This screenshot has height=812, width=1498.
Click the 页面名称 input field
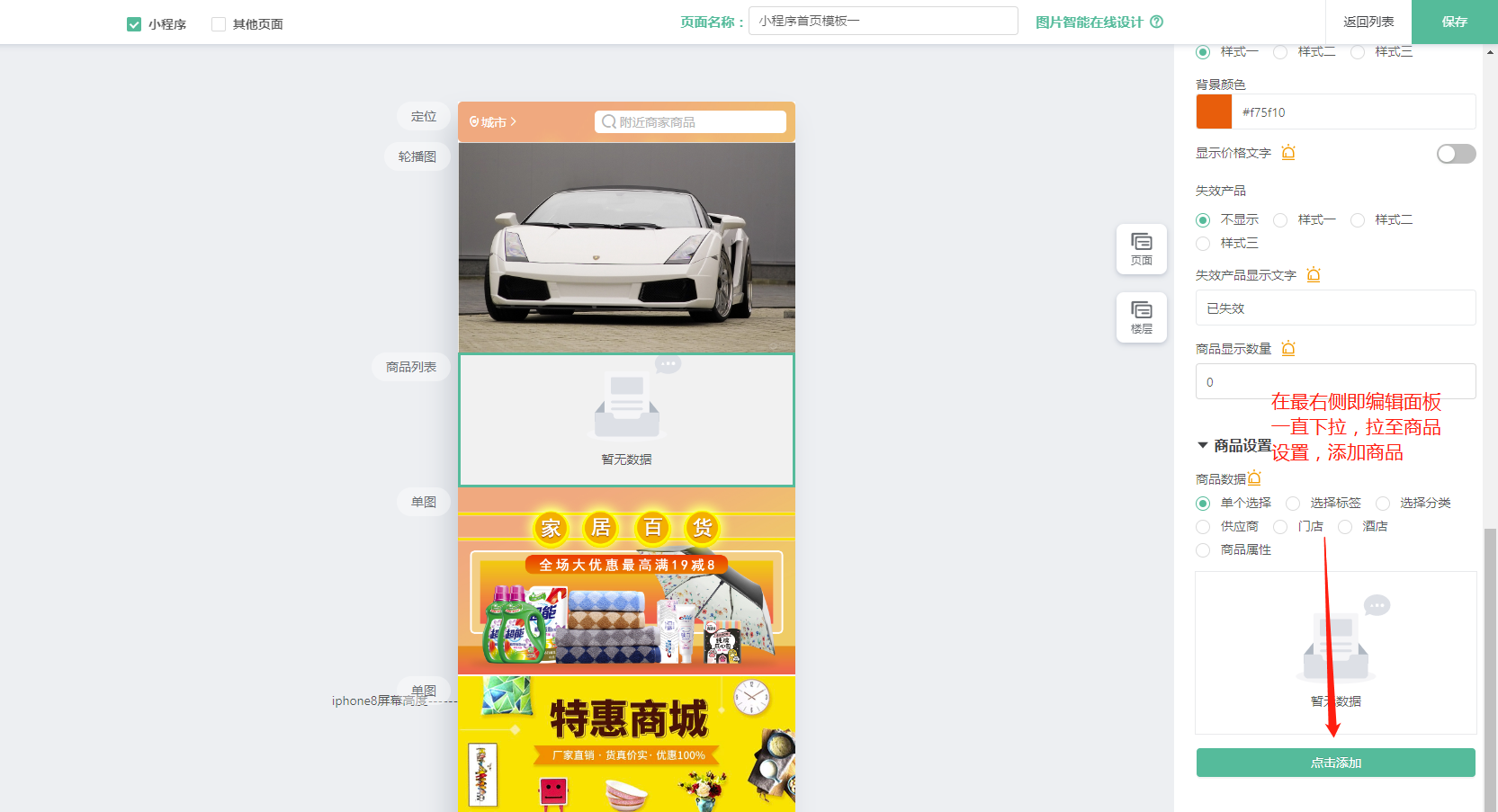(883, 21)
